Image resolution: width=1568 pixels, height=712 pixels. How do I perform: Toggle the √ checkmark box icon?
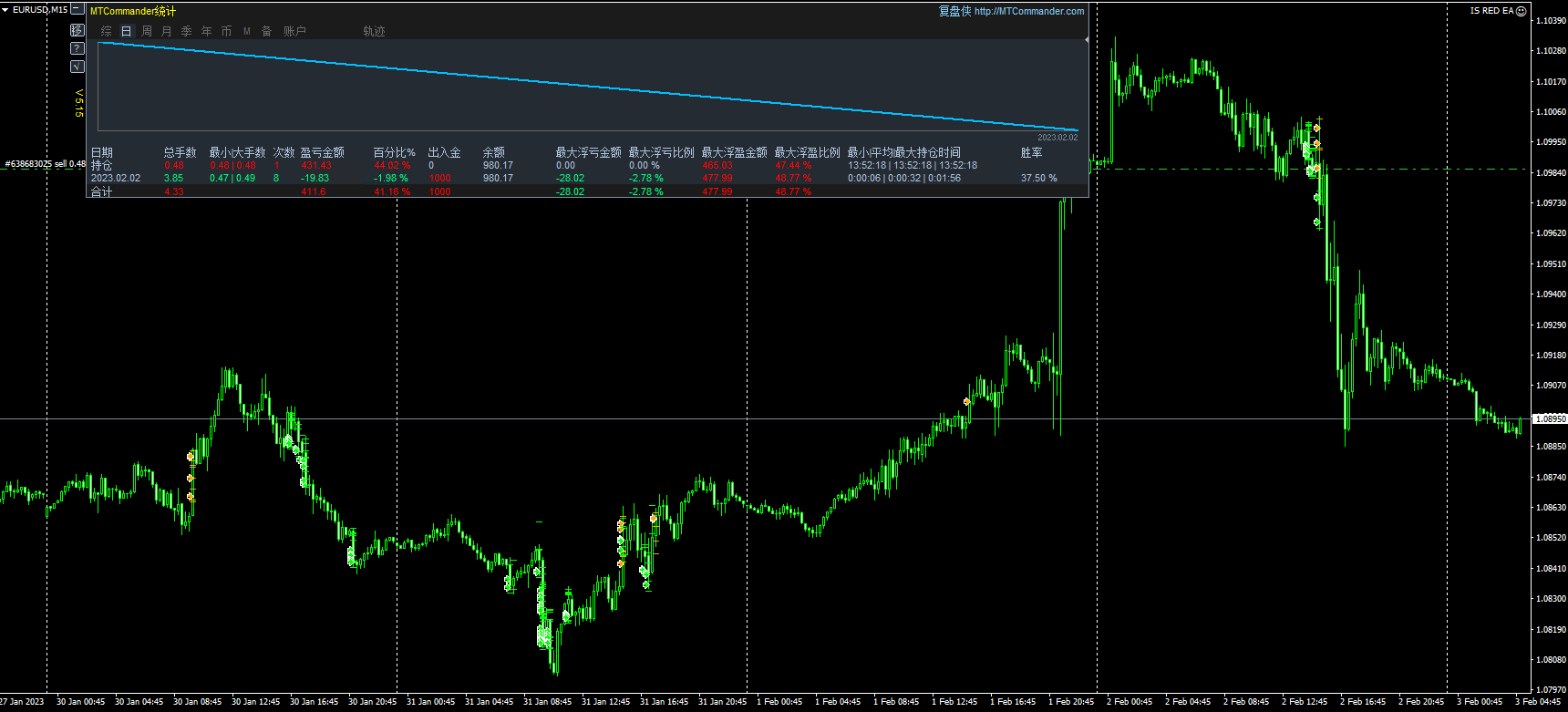tap(77, 67)
